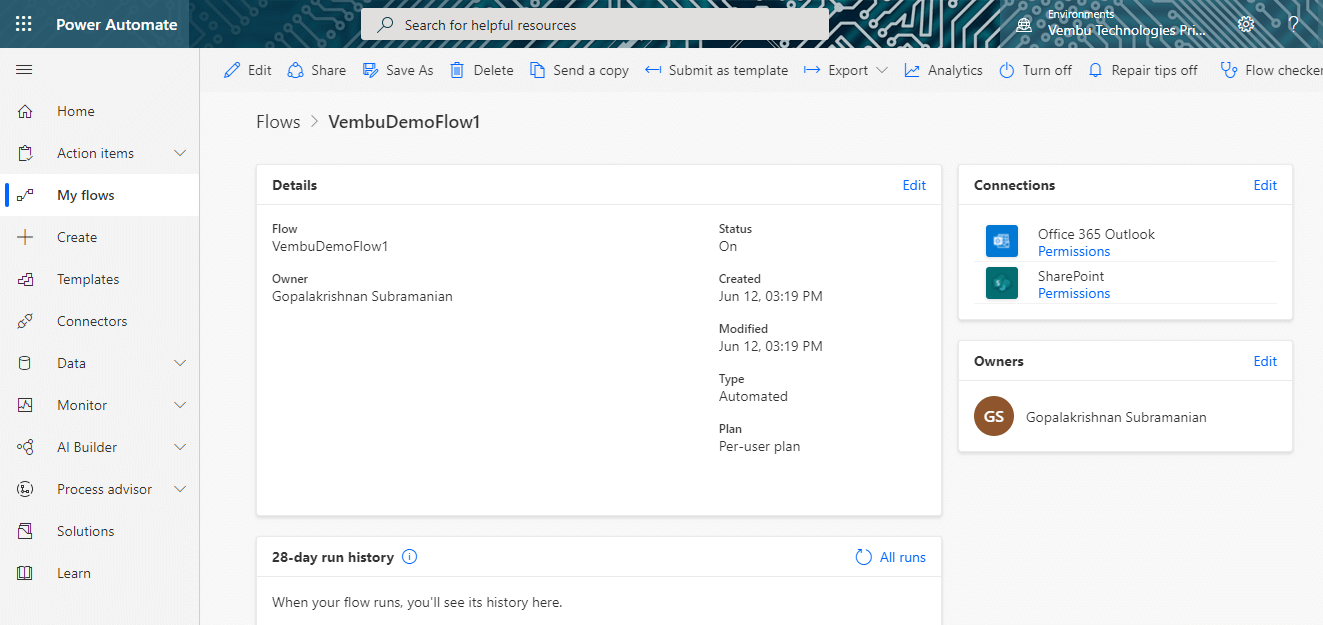Screen dimensions: 1323x625
Task: Open the Export dropdown
Action: click(845, 70)
